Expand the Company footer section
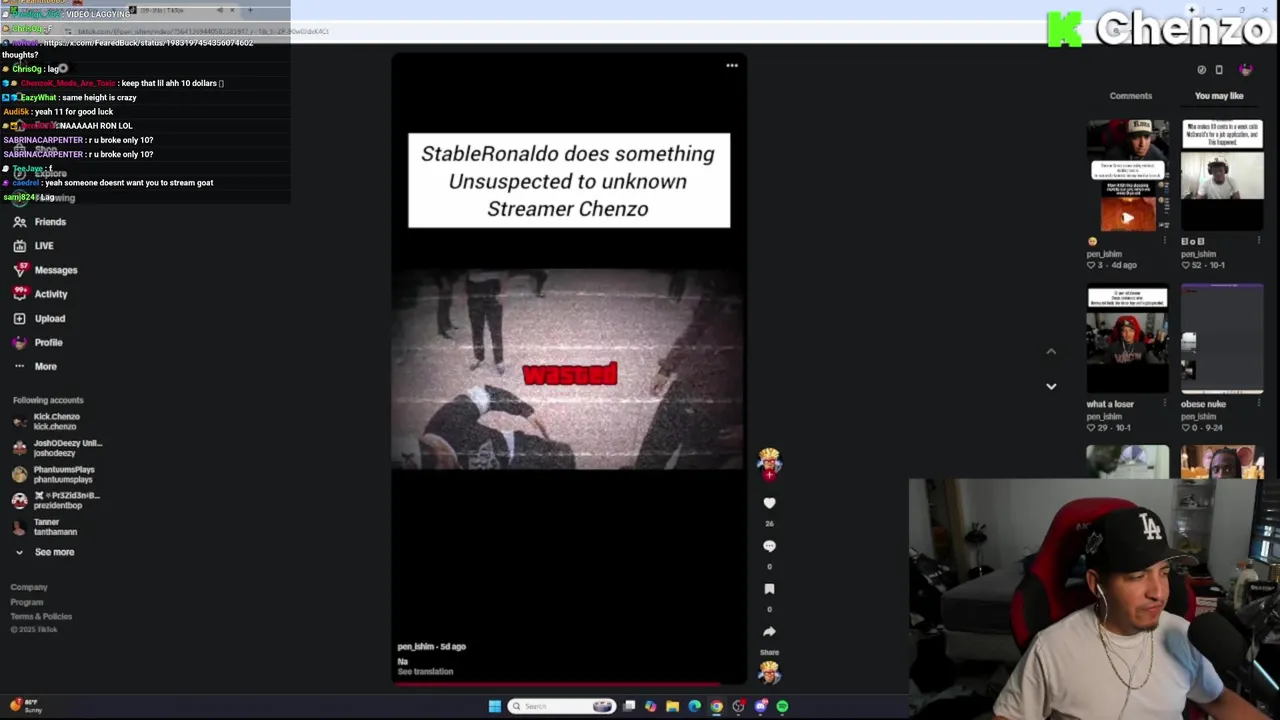 tap(29, 587)
